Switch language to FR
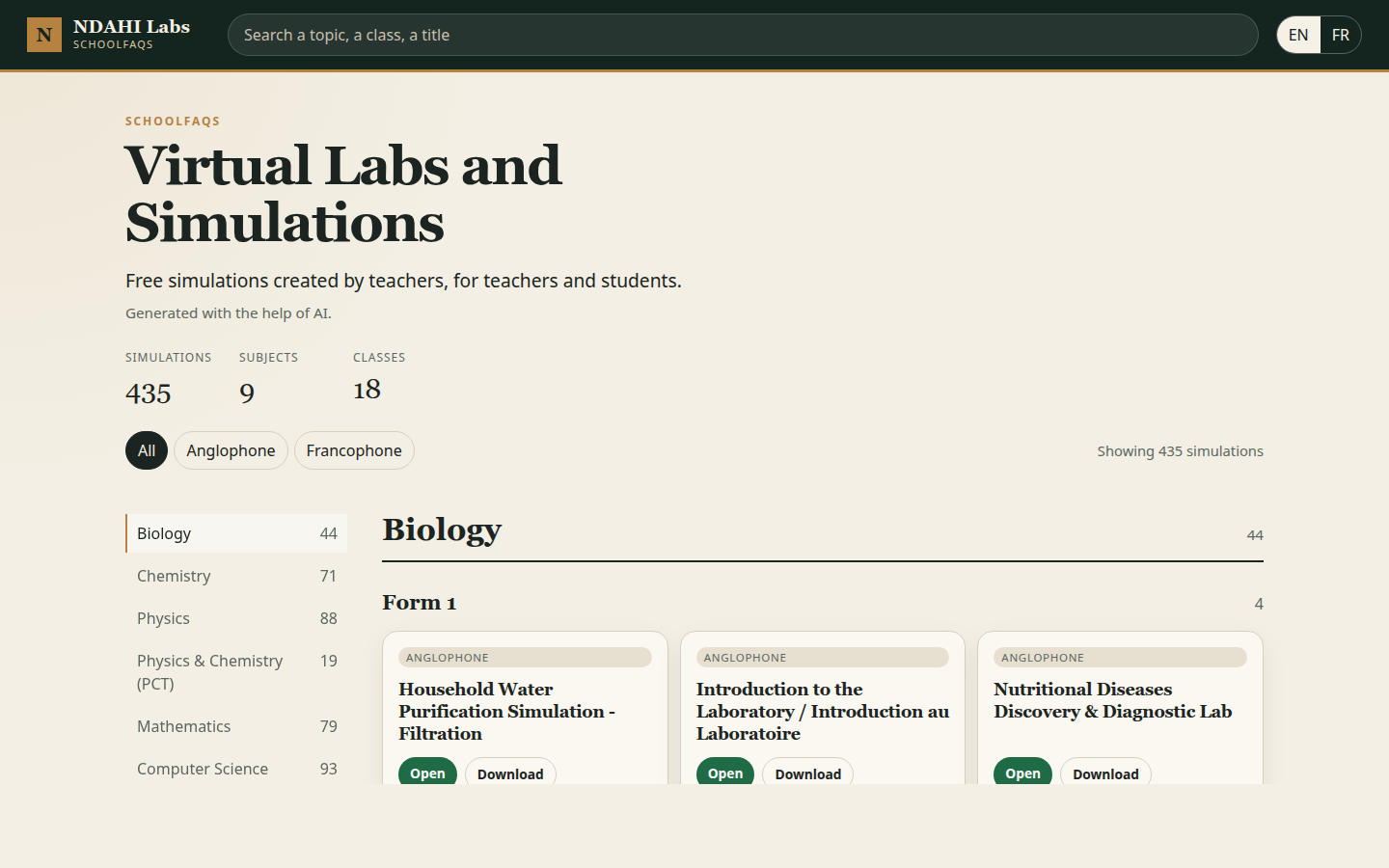 click(x=1340, y=35)
